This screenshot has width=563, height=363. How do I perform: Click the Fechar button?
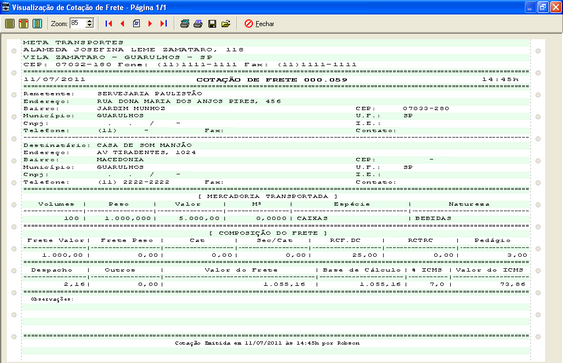259,24
